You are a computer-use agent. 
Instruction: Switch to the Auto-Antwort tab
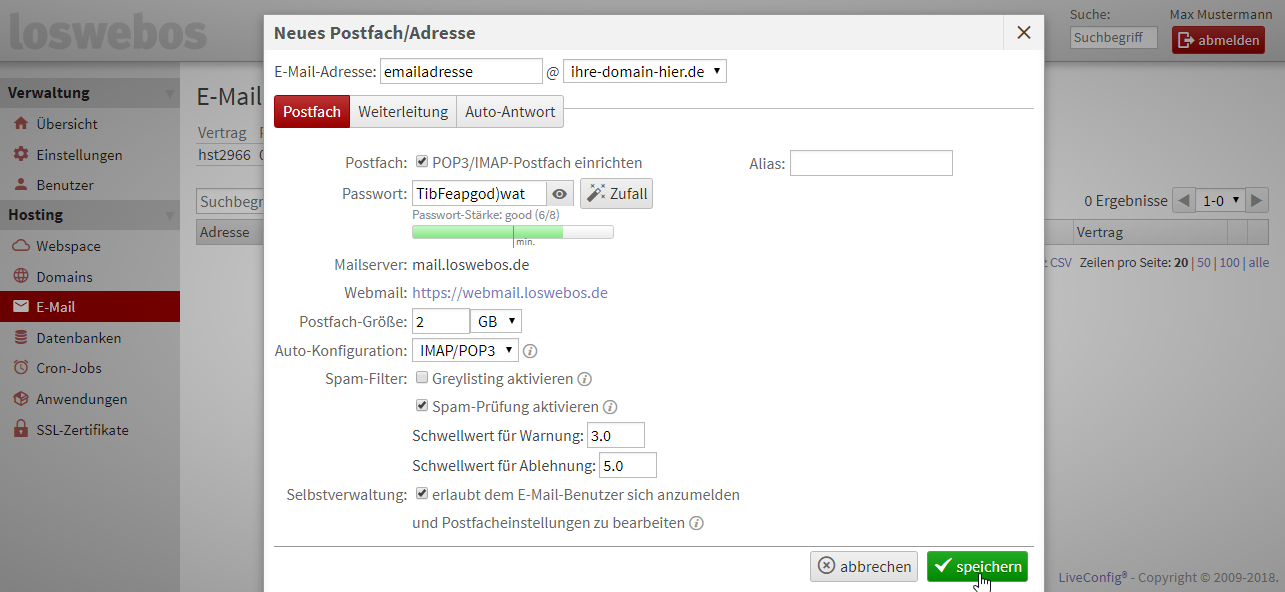[x=510, y=112]
